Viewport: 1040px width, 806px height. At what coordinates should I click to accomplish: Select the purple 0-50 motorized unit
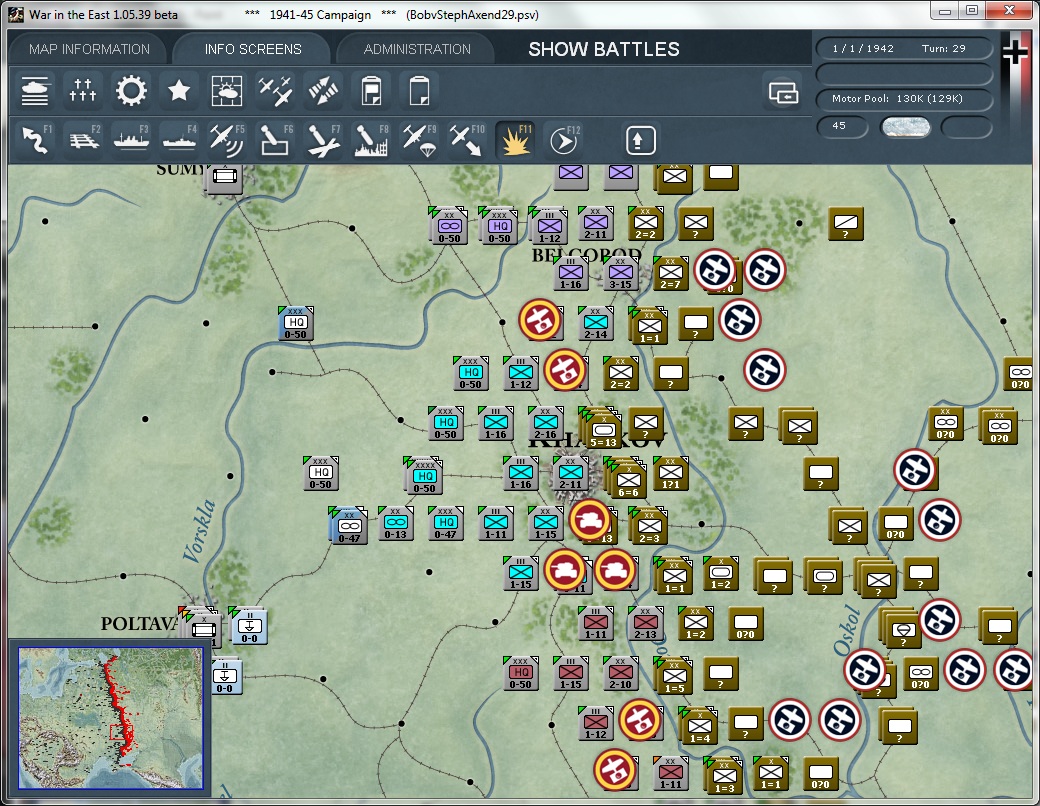tap(449, 226)
